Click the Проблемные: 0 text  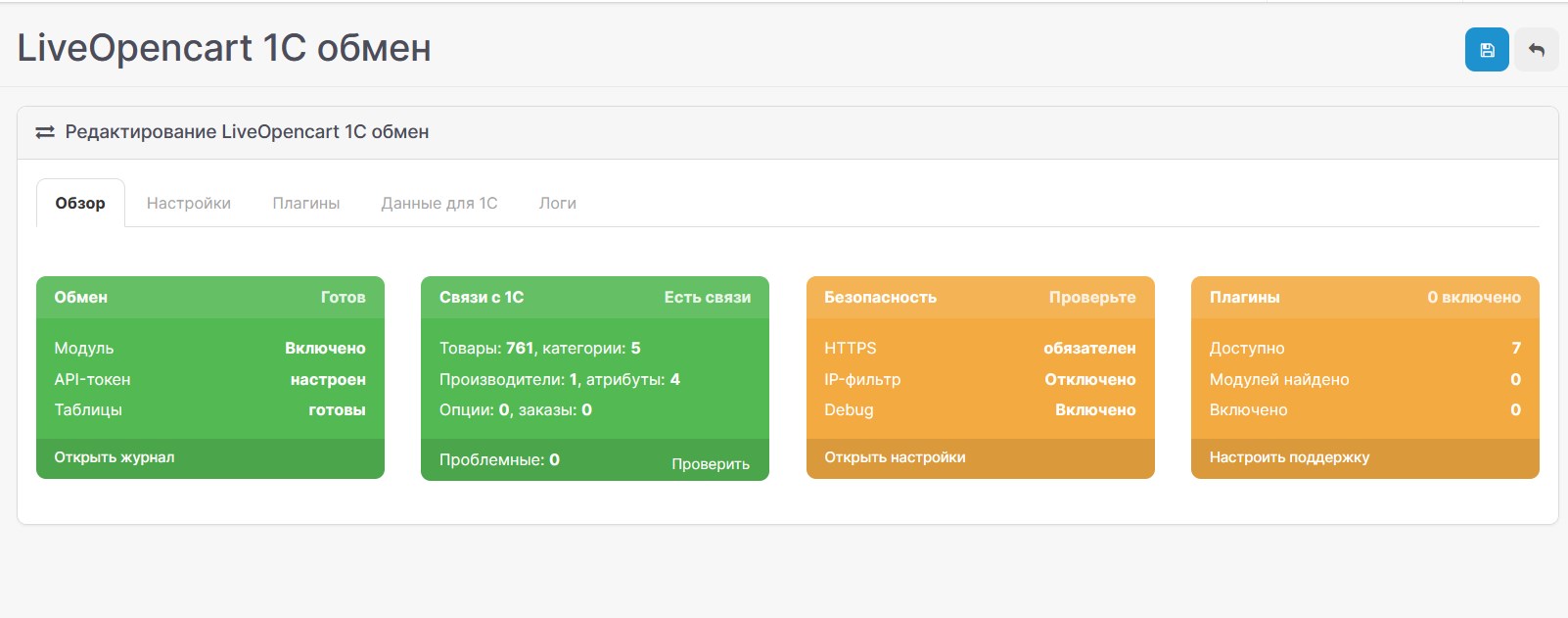click(499, 459)
